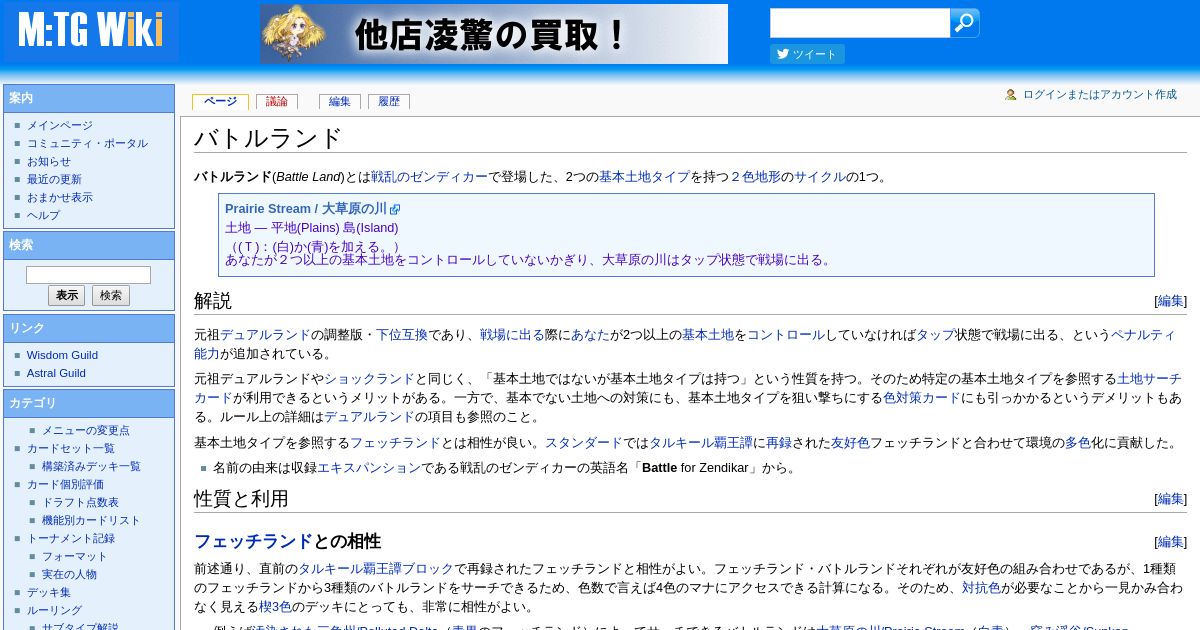
Task: Open the 他店凌駕の買取 banner ad
Action: coord(494,34)
